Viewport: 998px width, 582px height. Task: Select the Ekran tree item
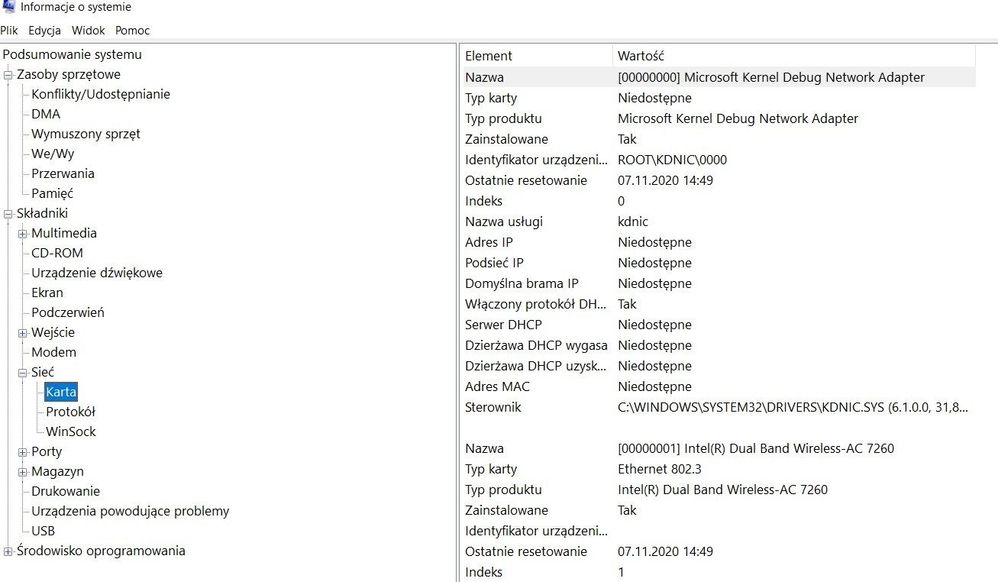[47, 292]
